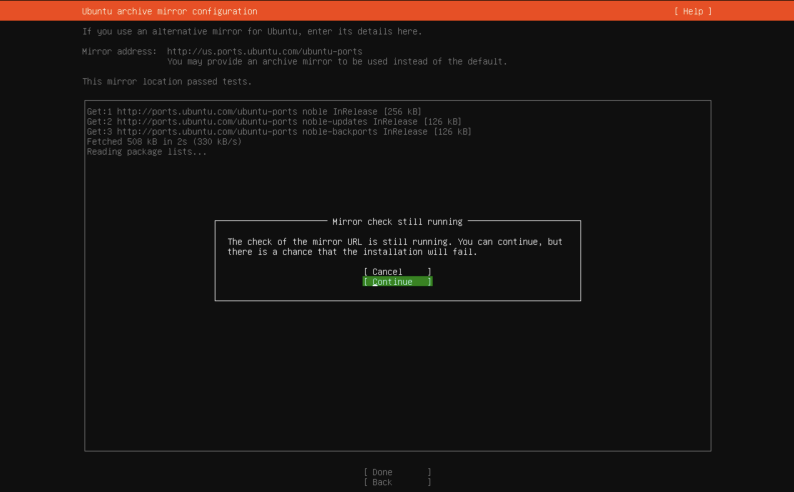Click the 'Reading package lists...' log line
The height and width of the screenshot is (492, 794).
pyautogui.click(x=147, y=151)
